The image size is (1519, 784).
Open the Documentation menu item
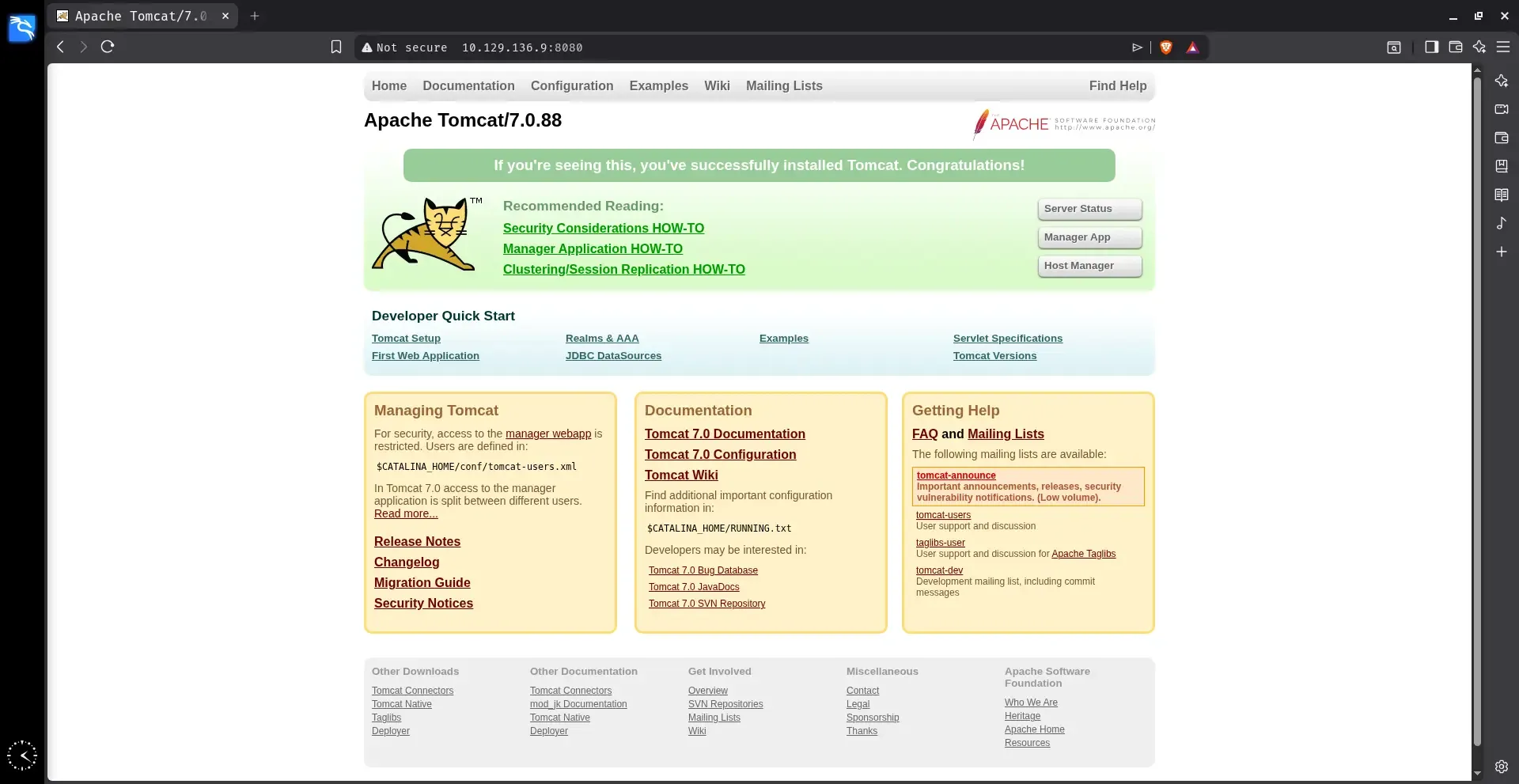pos(468,85)
